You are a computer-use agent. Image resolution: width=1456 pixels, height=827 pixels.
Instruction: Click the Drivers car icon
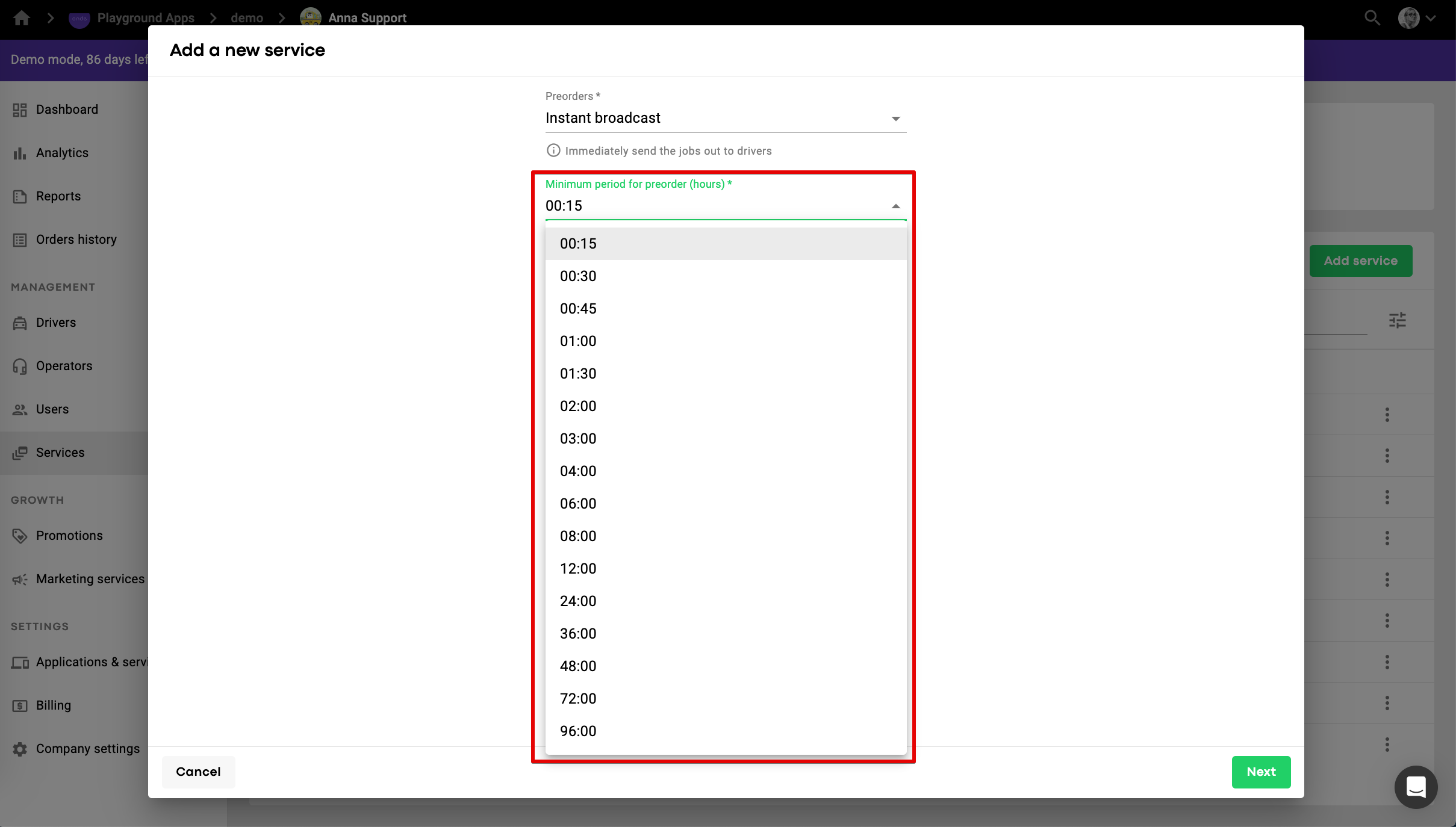20,323
